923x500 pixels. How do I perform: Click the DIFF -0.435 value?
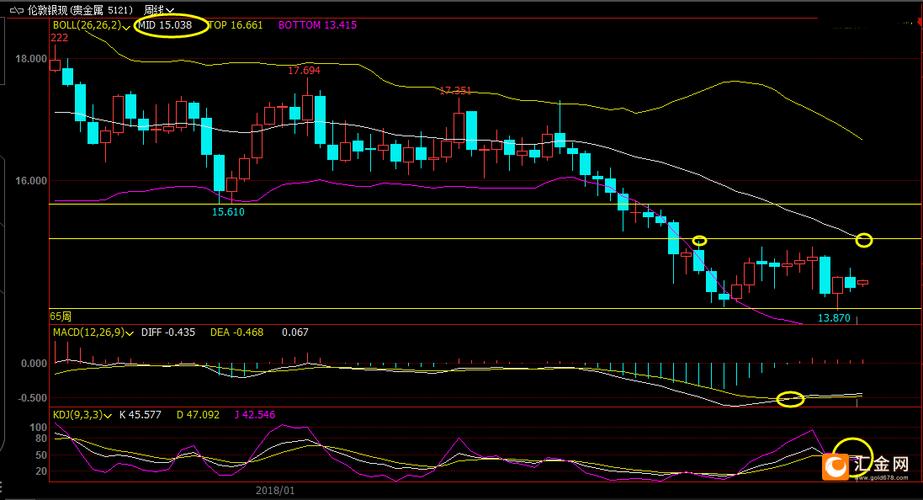168,333
